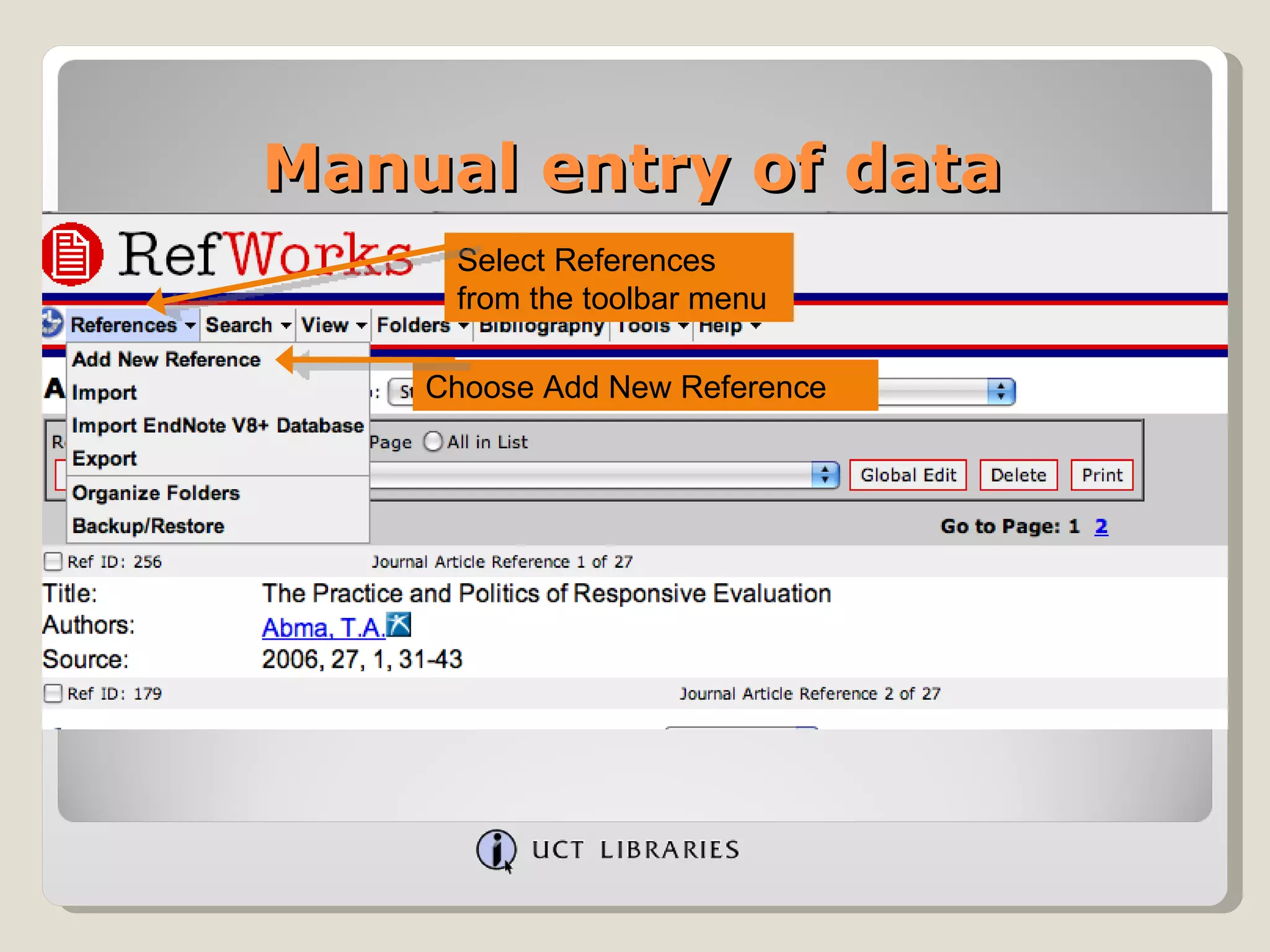The height and width of the screenshot is (952, 1270).
Task: Click the globe icon left of References
Action: click(53, 323)
